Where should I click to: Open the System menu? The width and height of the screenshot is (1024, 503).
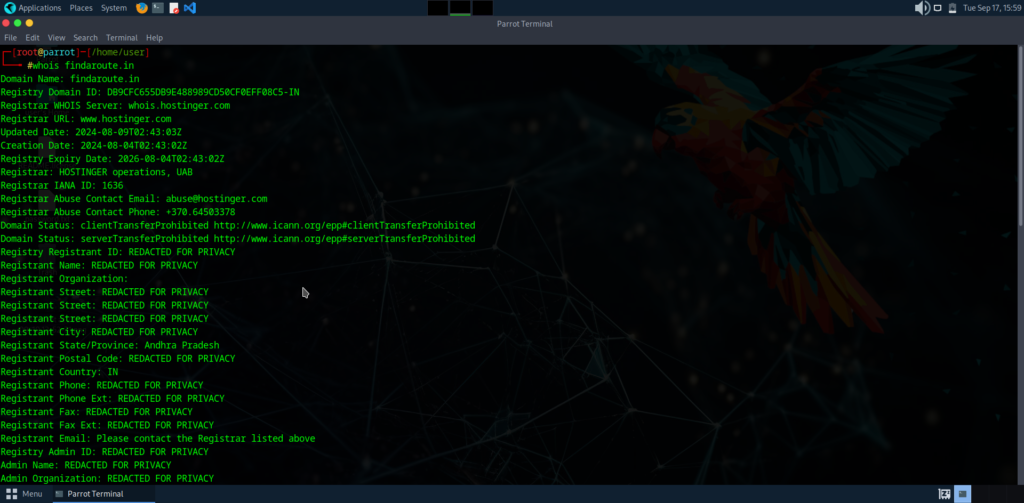[114, 8]
